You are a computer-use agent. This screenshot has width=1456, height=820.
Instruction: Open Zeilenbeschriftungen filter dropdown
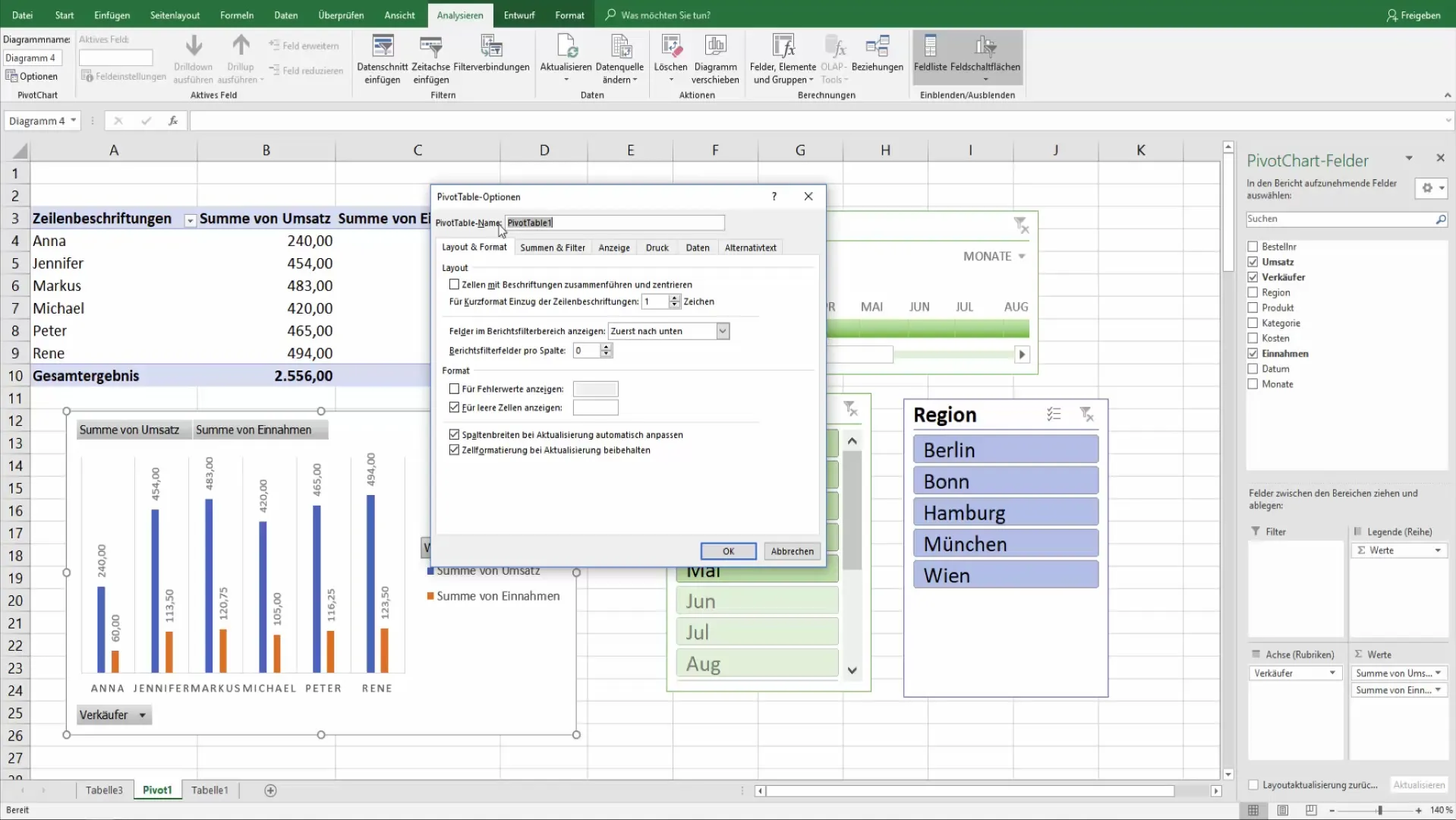click(190, 220)
